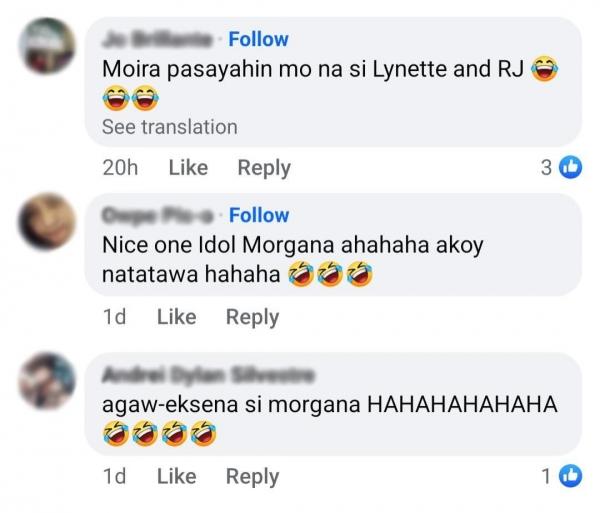The height and width of the screenshot is (513, 600).
Task: Follow the author of the Moira comment
Action: point(258,39)
